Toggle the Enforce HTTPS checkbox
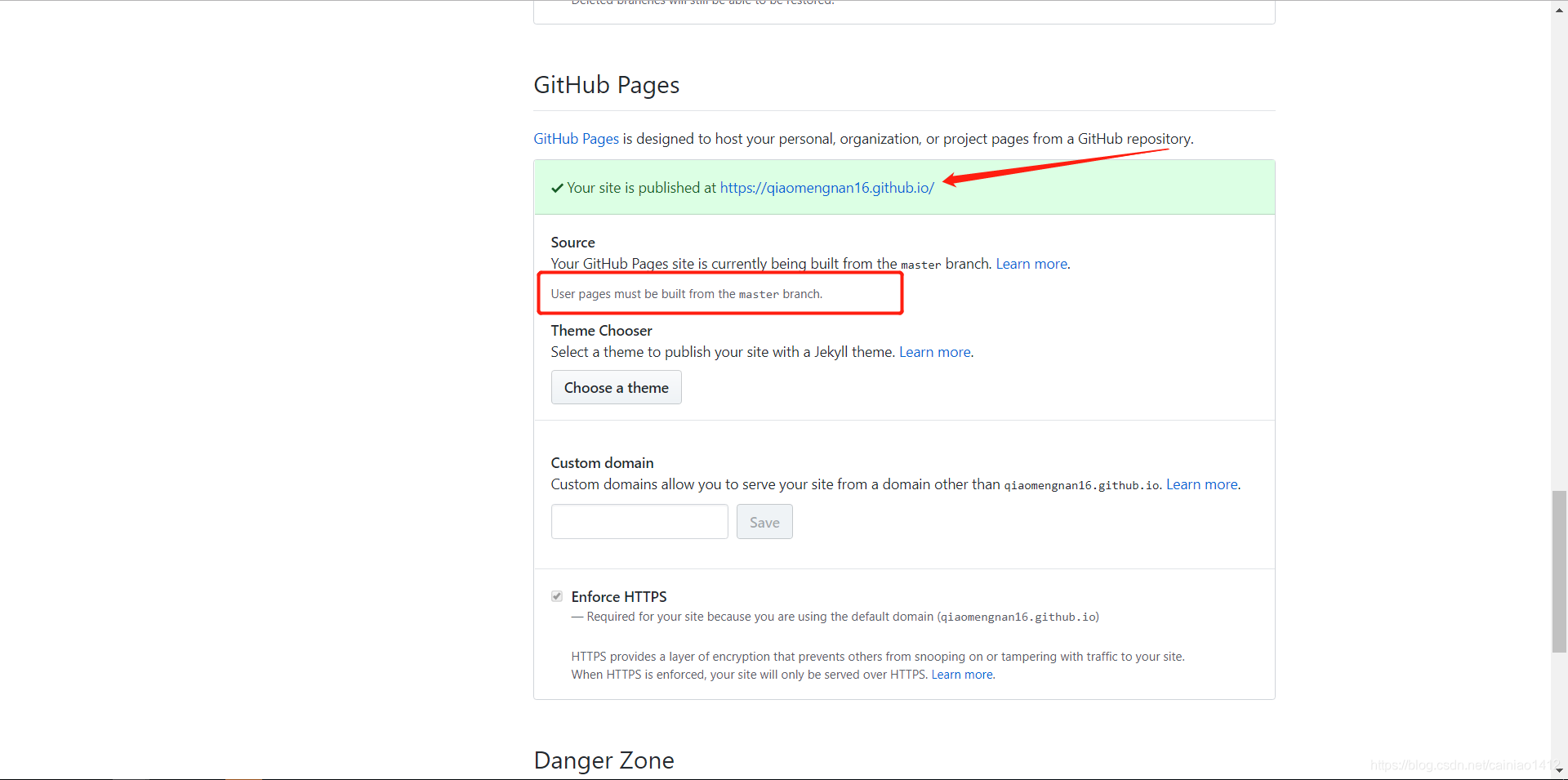Image resolution: width=1568 pixels, height=780 pixels. pos(557,596)
